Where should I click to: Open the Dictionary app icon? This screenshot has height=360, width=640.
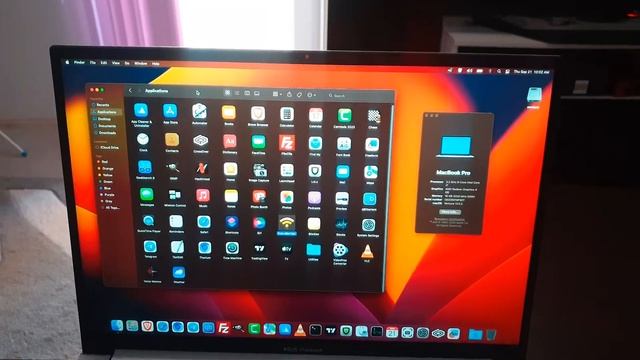(229, 142)
